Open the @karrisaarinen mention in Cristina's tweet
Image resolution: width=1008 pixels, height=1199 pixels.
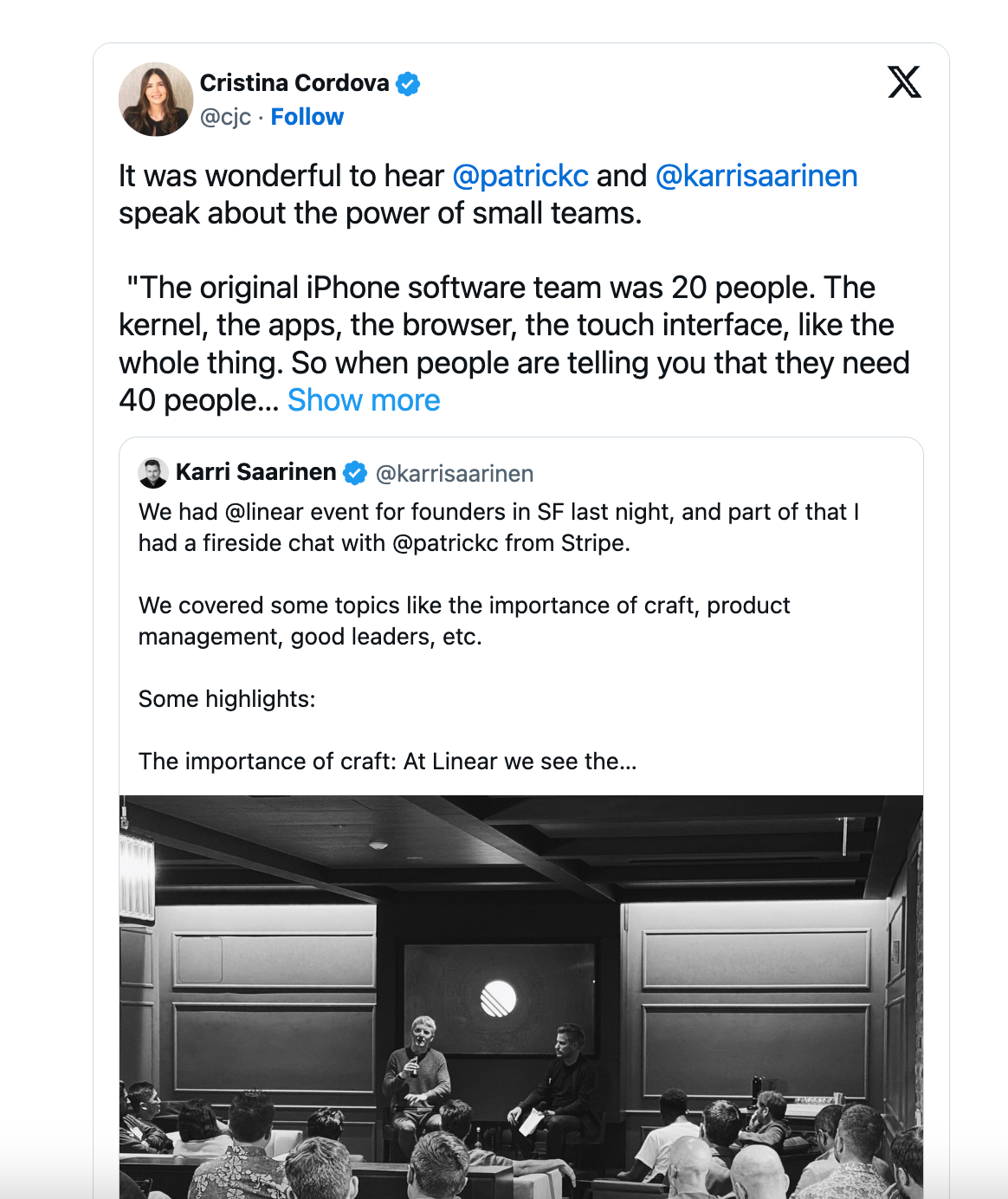pos(756,176)
